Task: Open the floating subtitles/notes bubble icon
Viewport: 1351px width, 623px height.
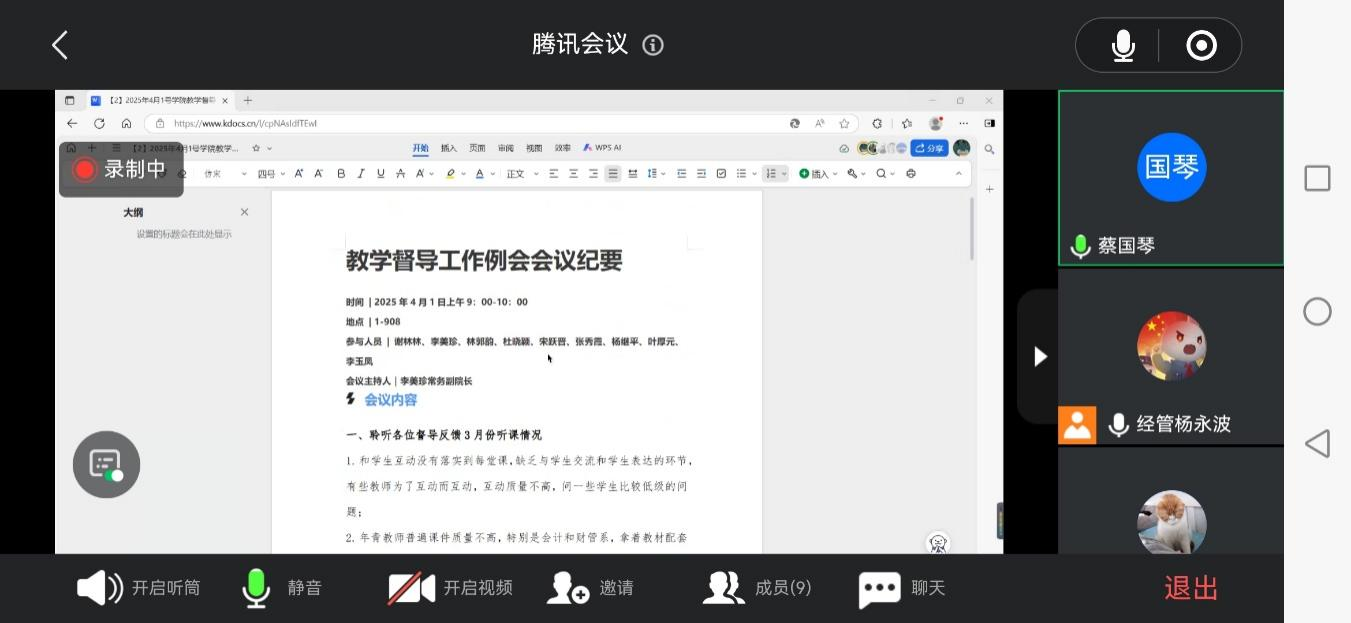Action: pyautogui.click(x=106, y=465)
